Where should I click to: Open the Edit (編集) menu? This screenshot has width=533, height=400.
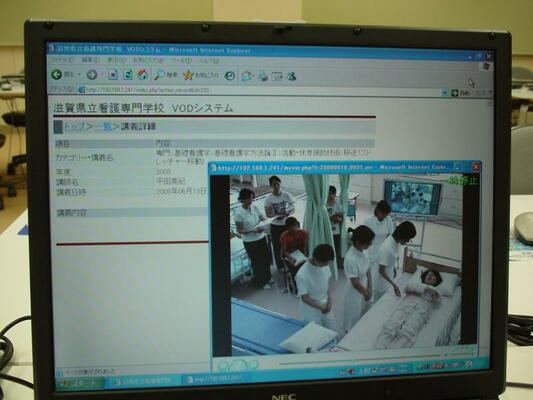click(x=90, y=60)
